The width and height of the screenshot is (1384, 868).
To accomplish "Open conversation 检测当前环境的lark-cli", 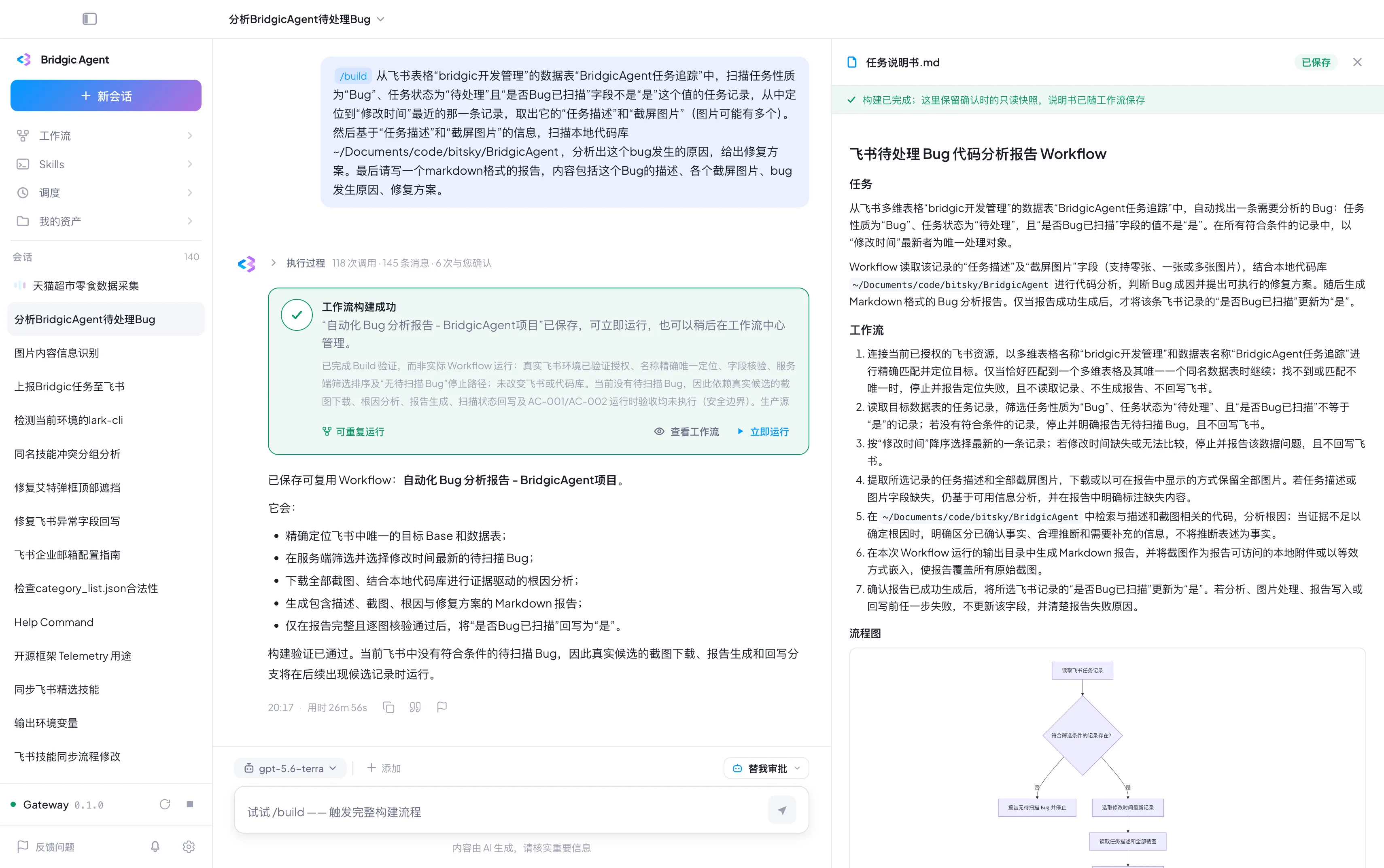I will pos(106,420).
